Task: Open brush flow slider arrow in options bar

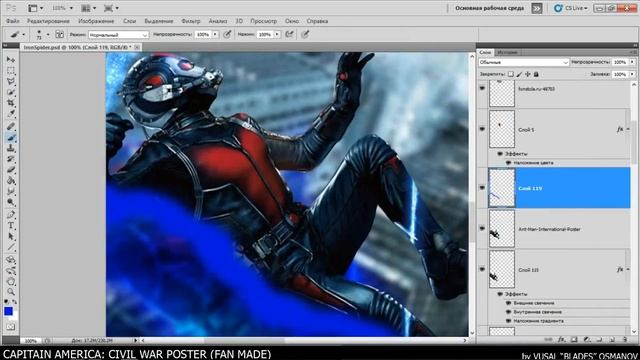Action: [277, 35]
